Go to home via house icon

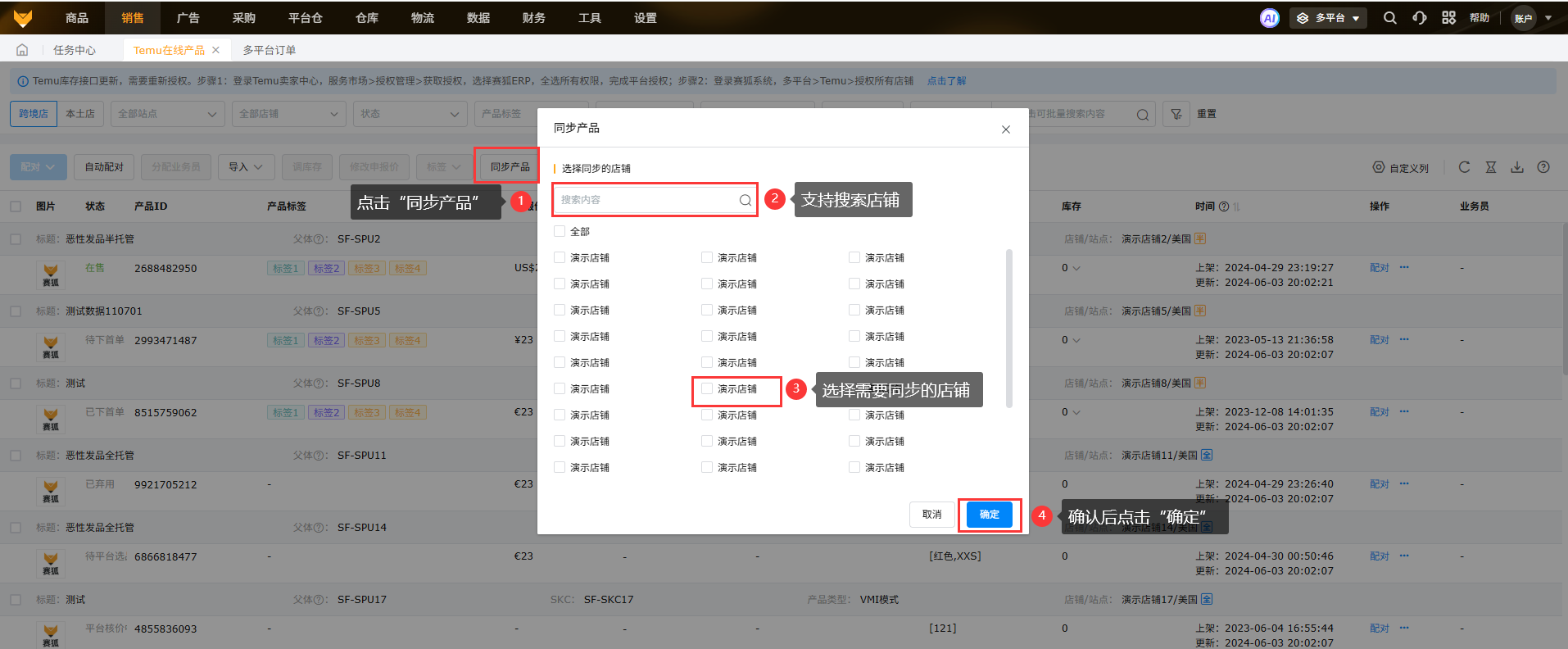point(22,50)
